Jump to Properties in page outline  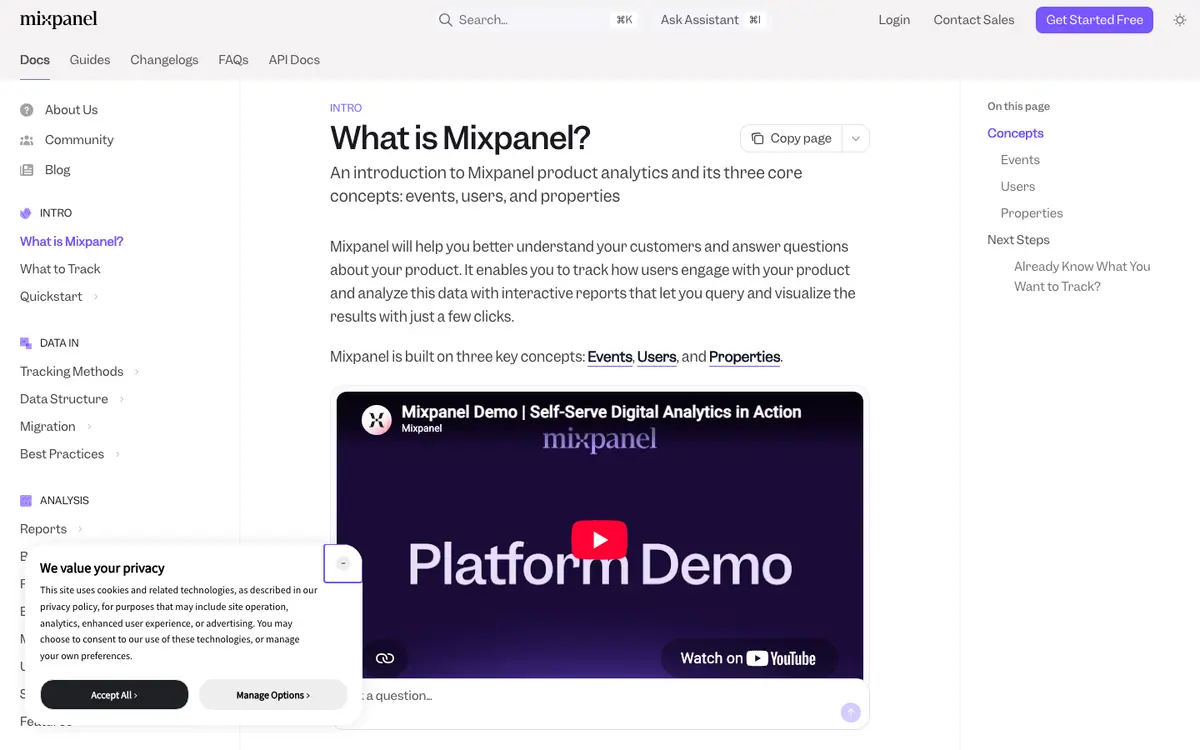tap(1032, 213)
